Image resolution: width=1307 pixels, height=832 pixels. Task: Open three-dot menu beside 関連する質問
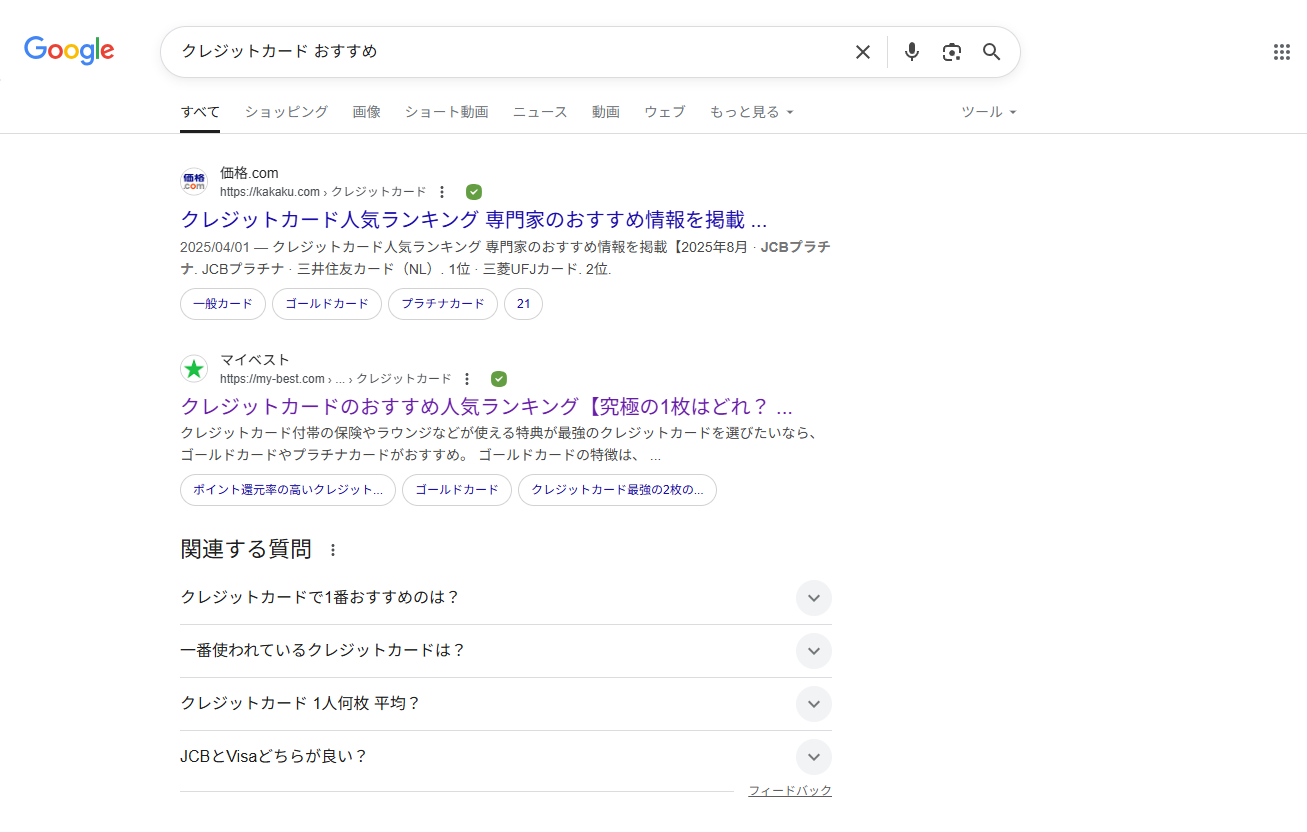(333, 550)
